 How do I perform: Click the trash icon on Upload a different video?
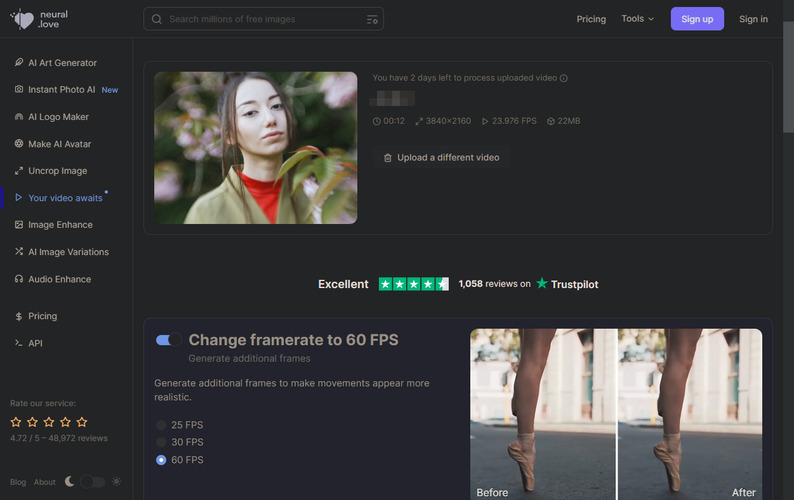click(x=388, y=158)
